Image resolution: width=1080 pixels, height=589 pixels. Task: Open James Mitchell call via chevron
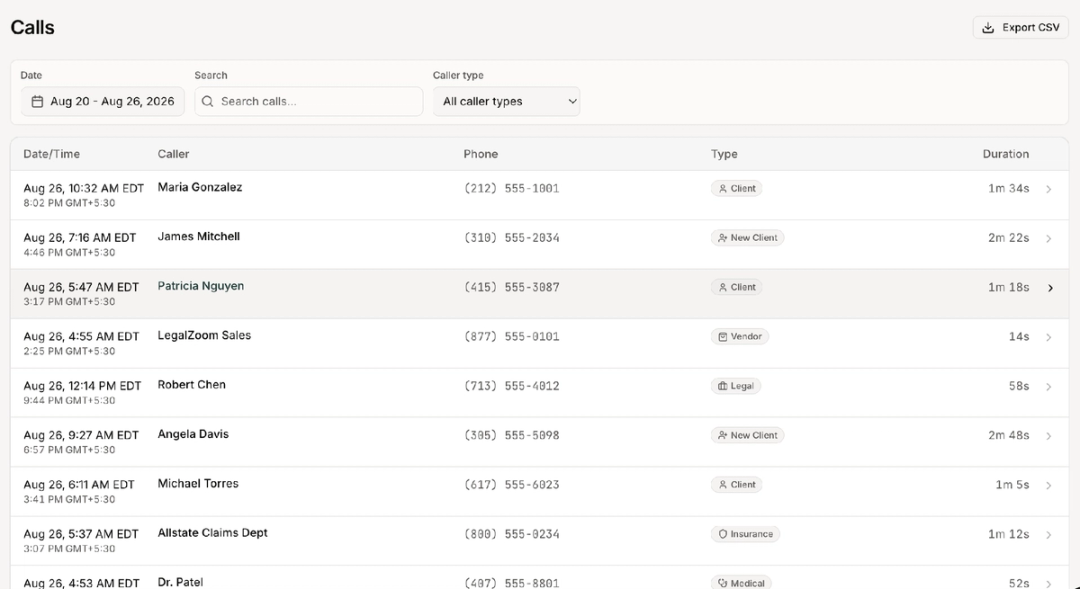1049,238
